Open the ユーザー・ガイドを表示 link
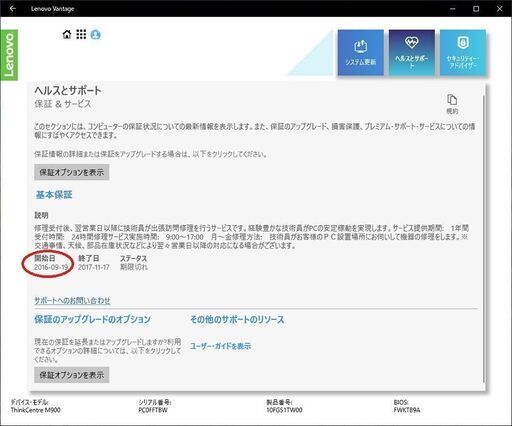This screenshot has height=426, width=512. coord(220,346)
